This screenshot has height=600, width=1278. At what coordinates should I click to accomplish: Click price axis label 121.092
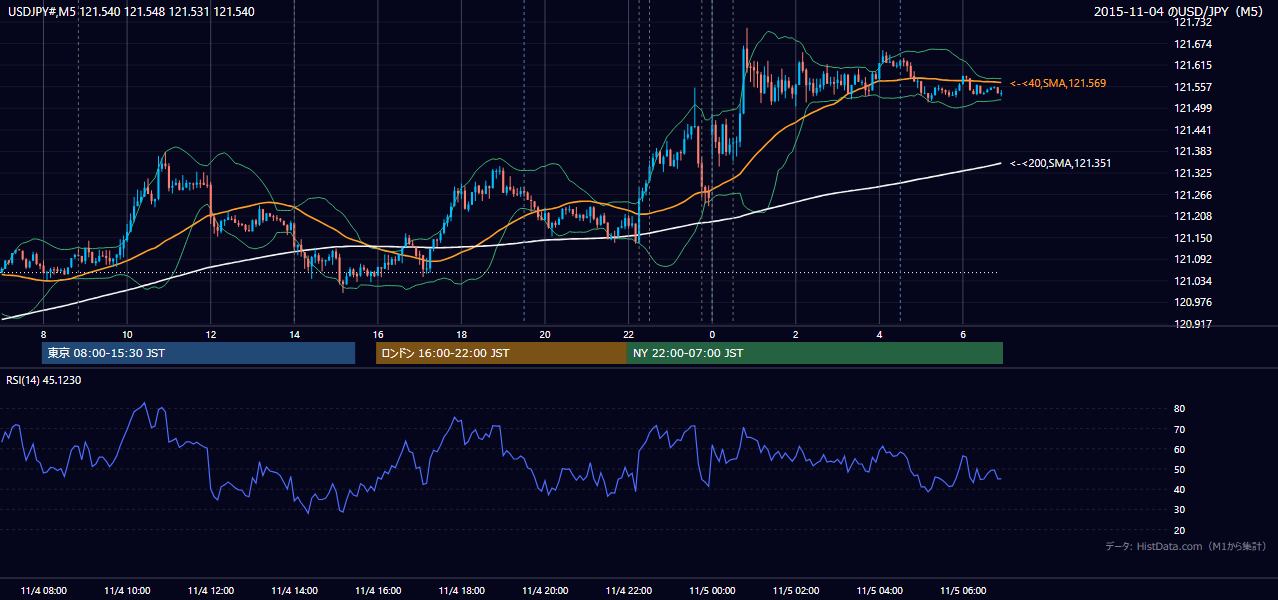(x=1193, y=259)
